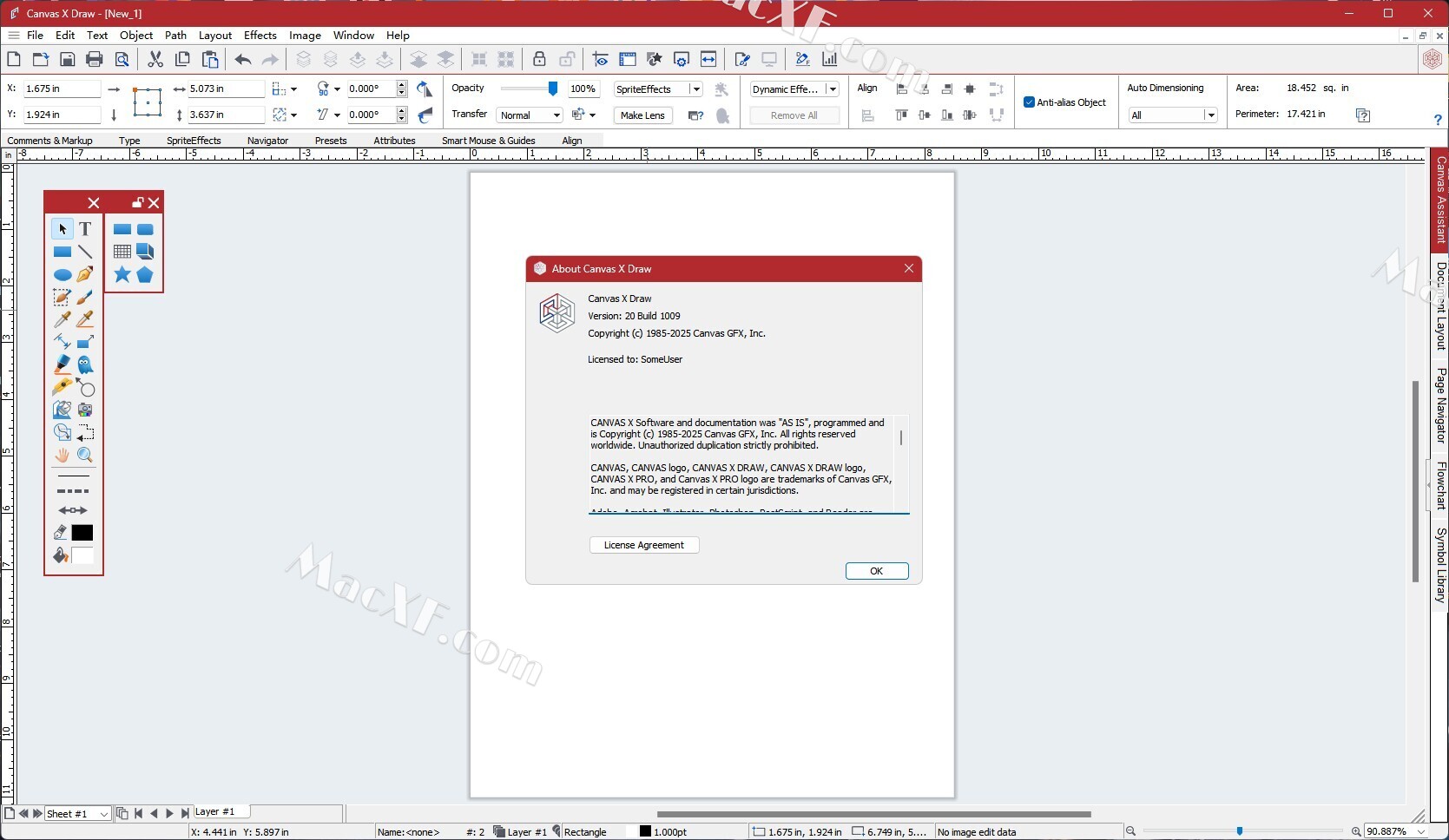Choose the Grid shape in the shapes palette

122,252
